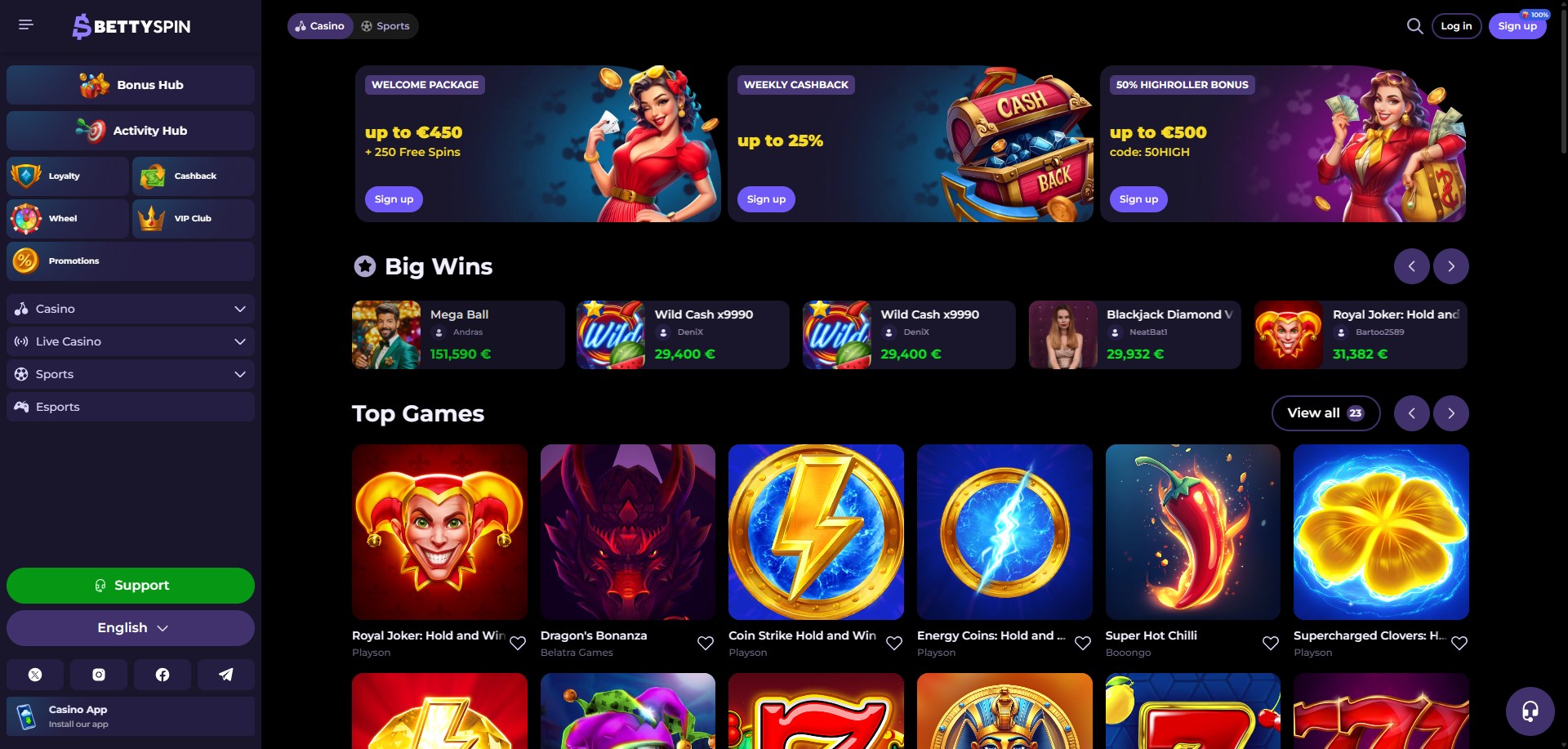Viewport: 1568px width, 749px height.
Task: Open the Facebook social icon
Action: click(x=163, y=675)
